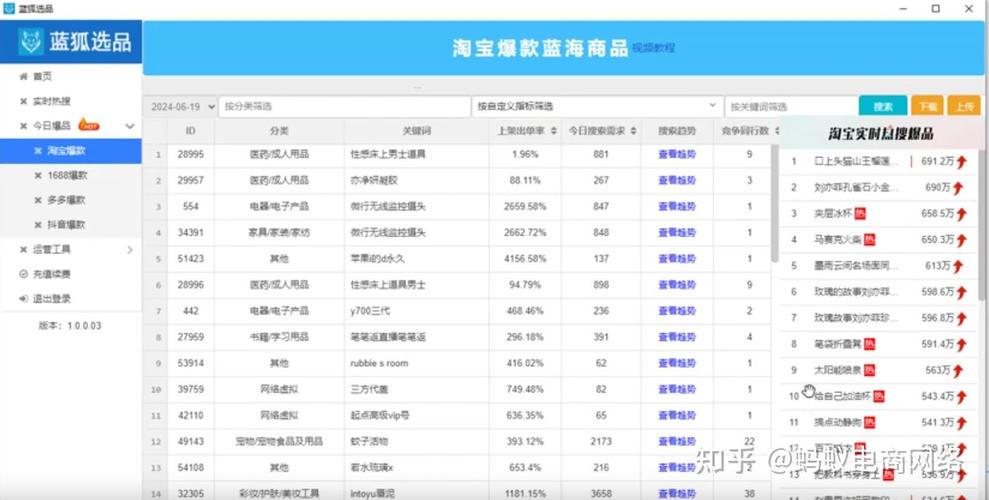The height and width of the screenshot is (500, 989).
Task: Click the 690万 hot search value
Action: click(938, 188)
